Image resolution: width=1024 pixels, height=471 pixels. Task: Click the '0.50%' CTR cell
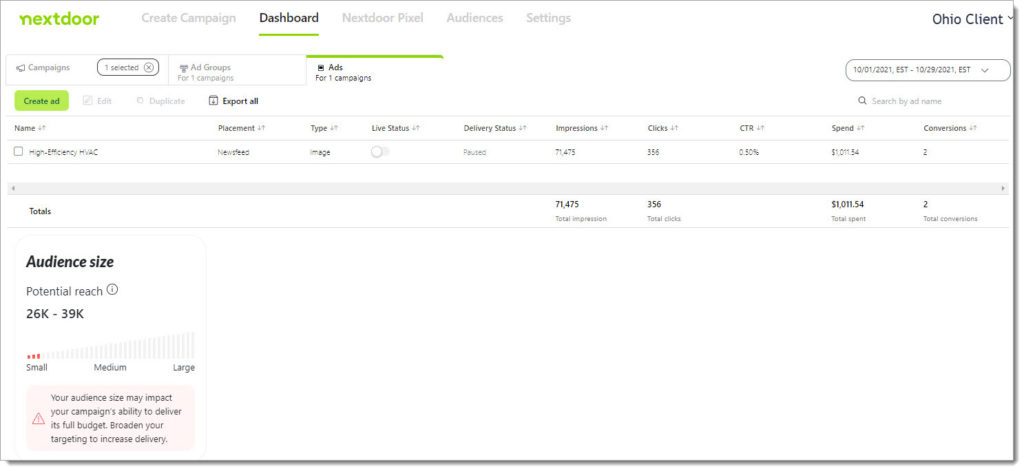click(749, 152)
